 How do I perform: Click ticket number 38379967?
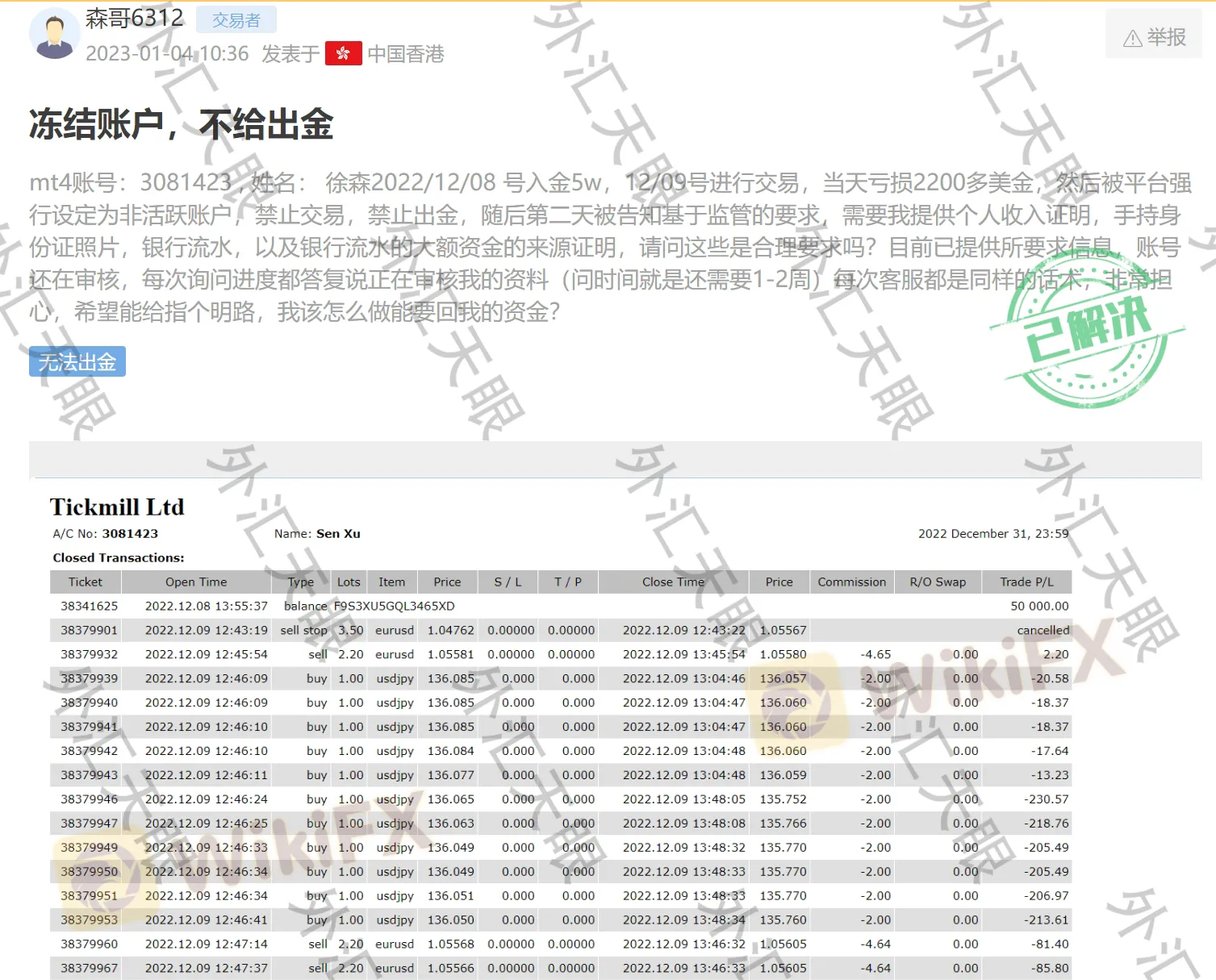click(x=89, y=969)
